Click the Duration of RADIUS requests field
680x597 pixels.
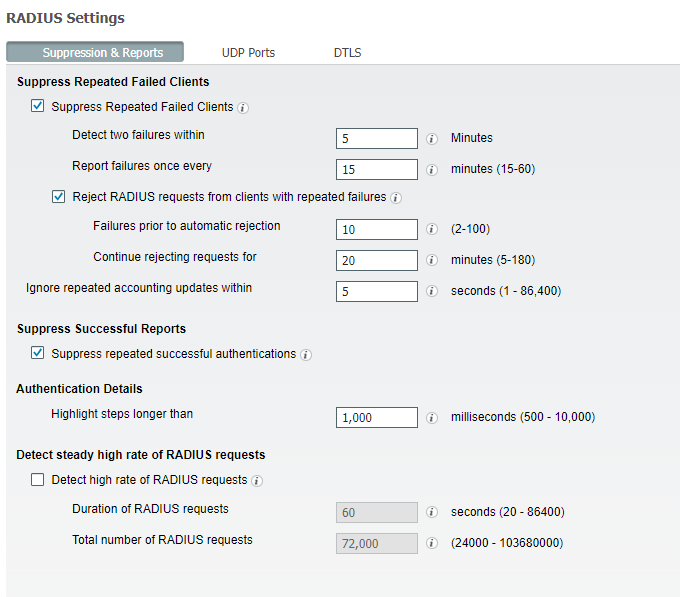[377, 512]
